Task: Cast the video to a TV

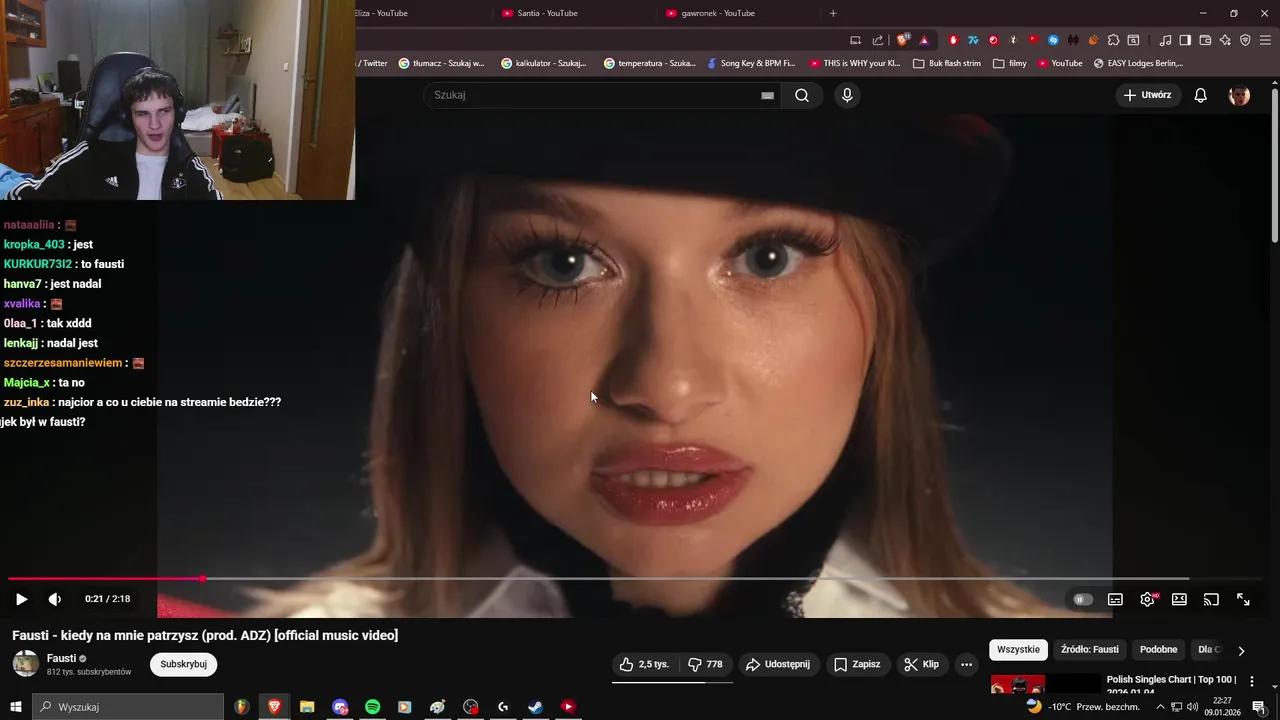Action: click(1211, 599)
